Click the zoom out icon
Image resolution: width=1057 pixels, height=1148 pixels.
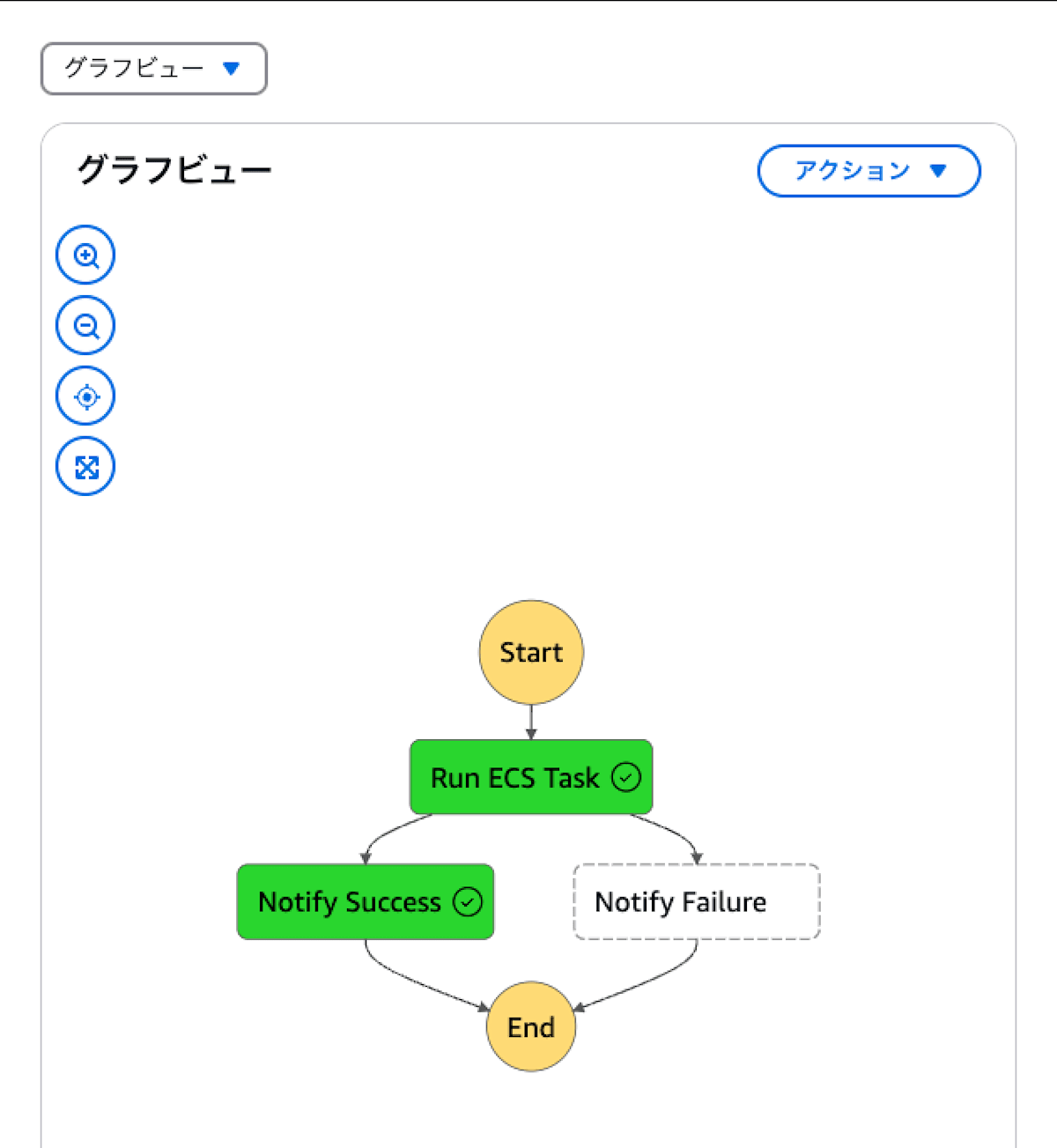click(85, 325)
